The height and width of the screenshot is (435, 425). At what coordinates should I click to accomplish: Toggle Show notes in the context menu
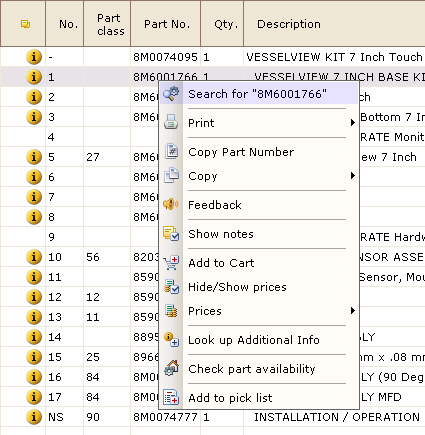tap(221, 234)
